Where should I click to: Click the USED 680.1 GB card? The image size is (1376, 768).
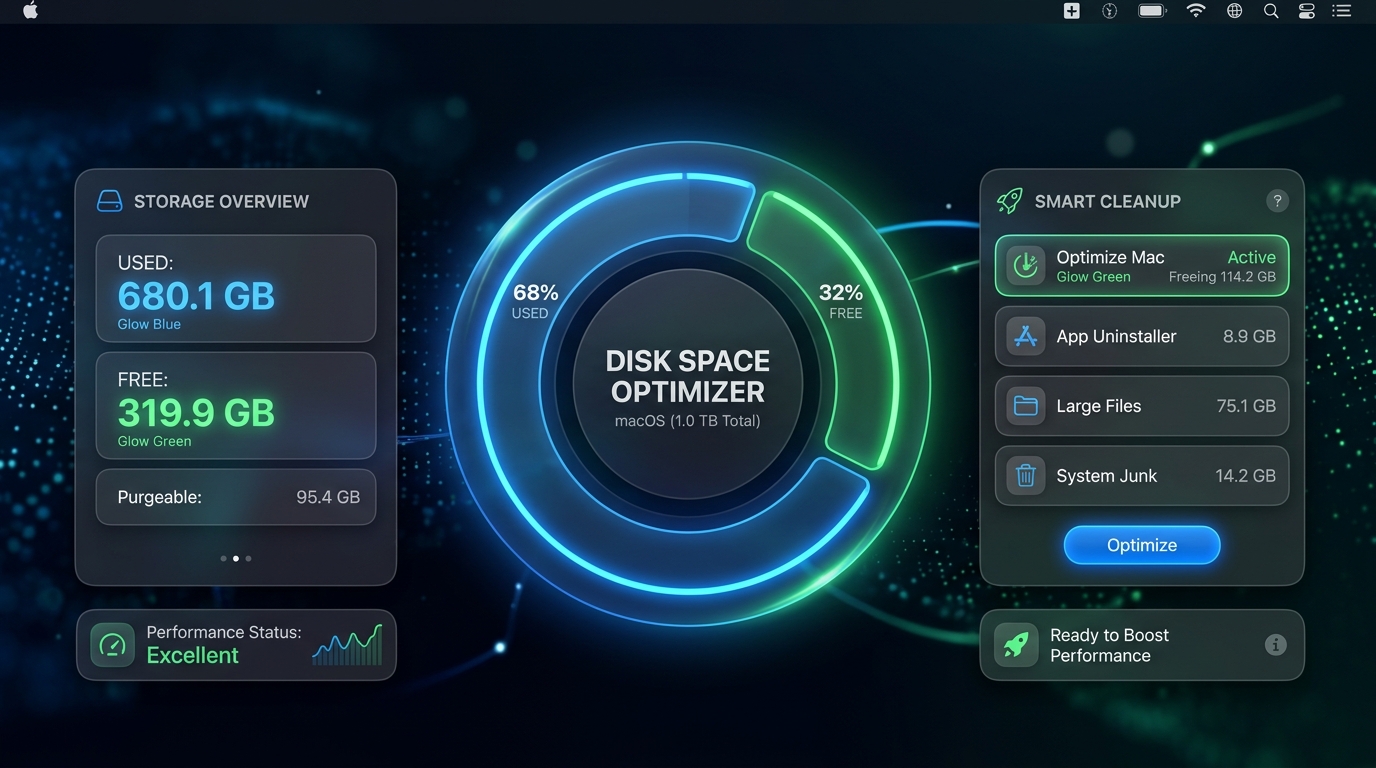[236, 289]
